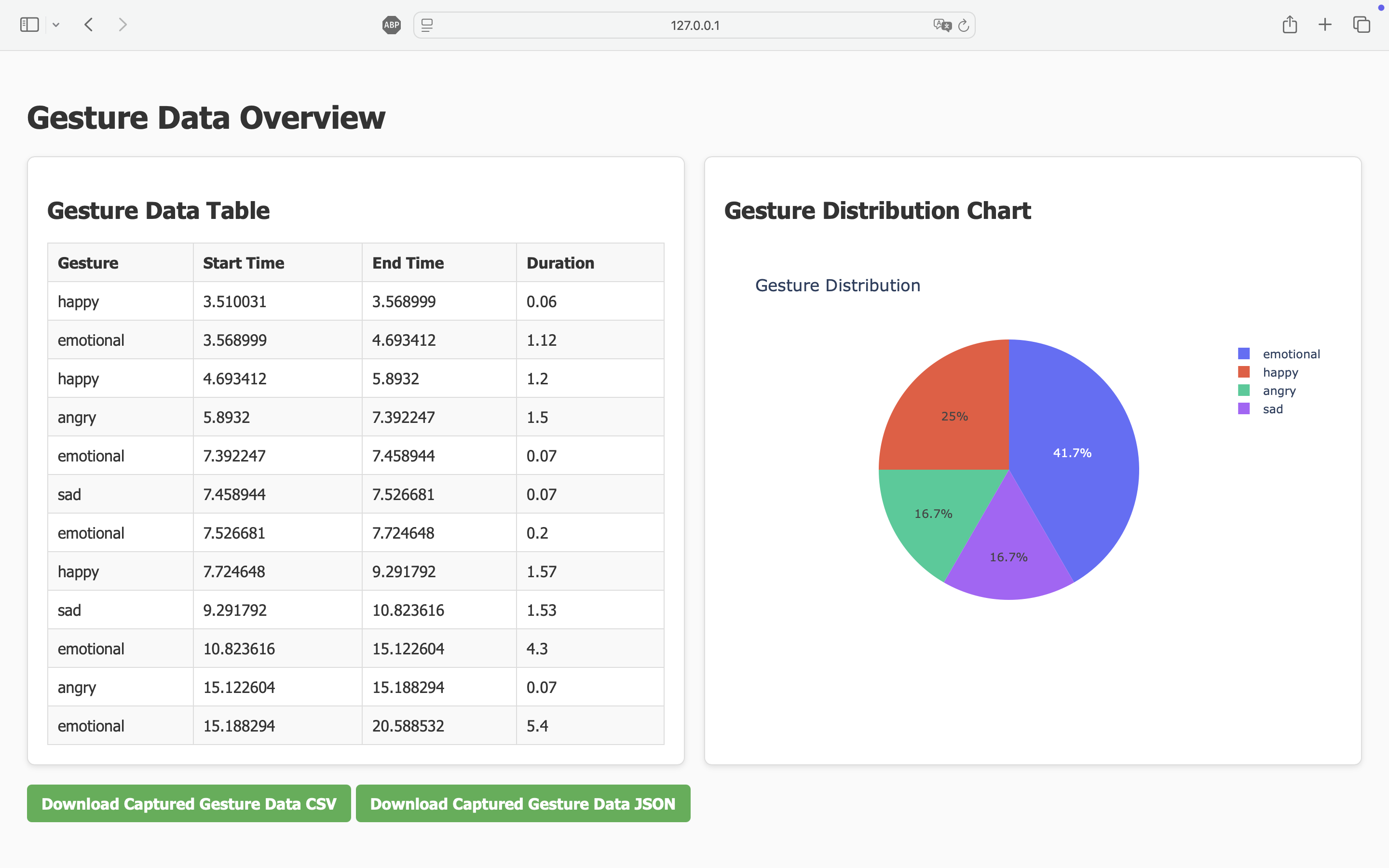
Task: Download Captured Gesture Data CSV
Action: coord(189,803)
